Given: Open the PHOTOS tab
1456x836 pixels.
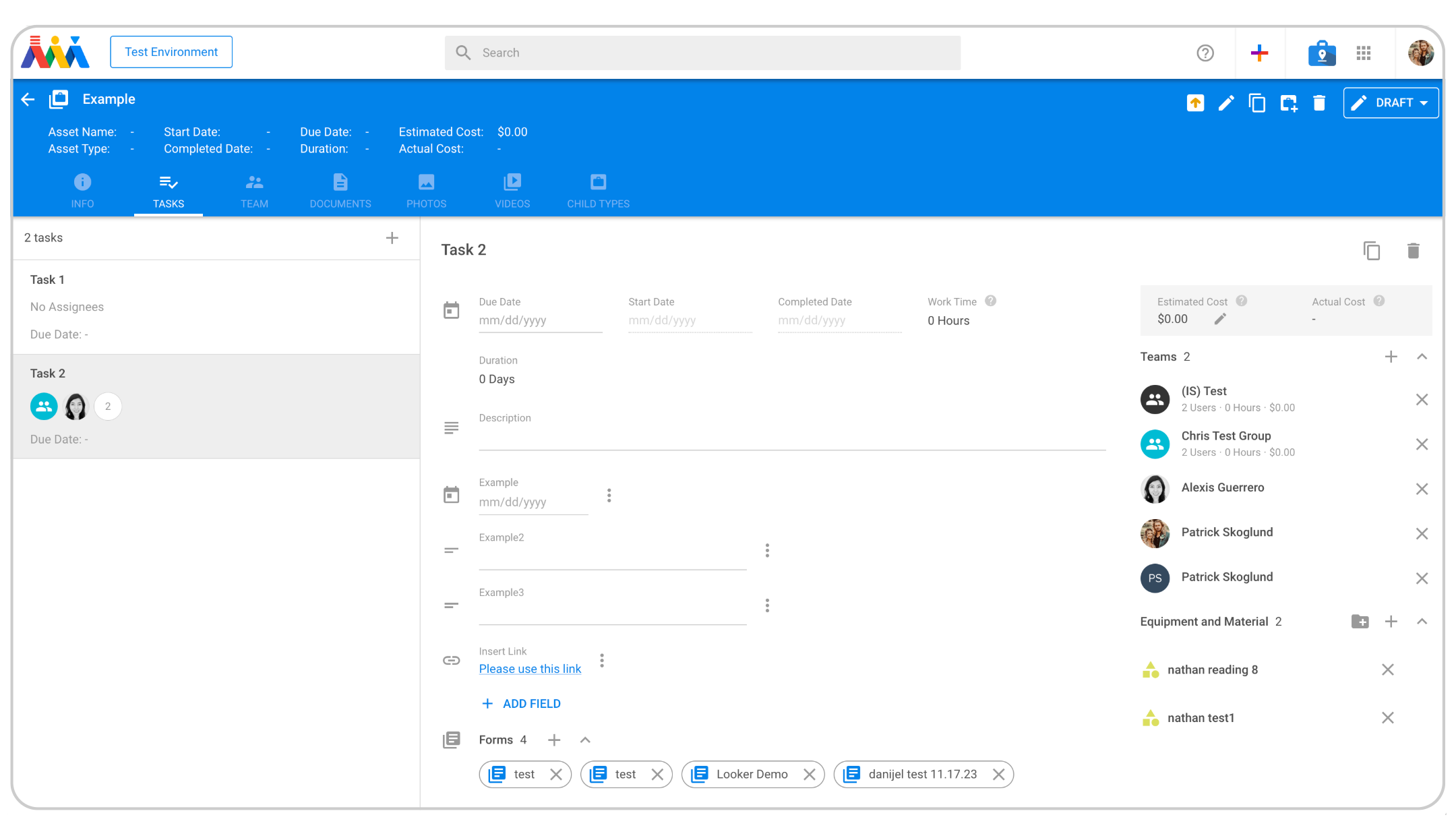Looking at the screenshot, I should tap(426, 190).
